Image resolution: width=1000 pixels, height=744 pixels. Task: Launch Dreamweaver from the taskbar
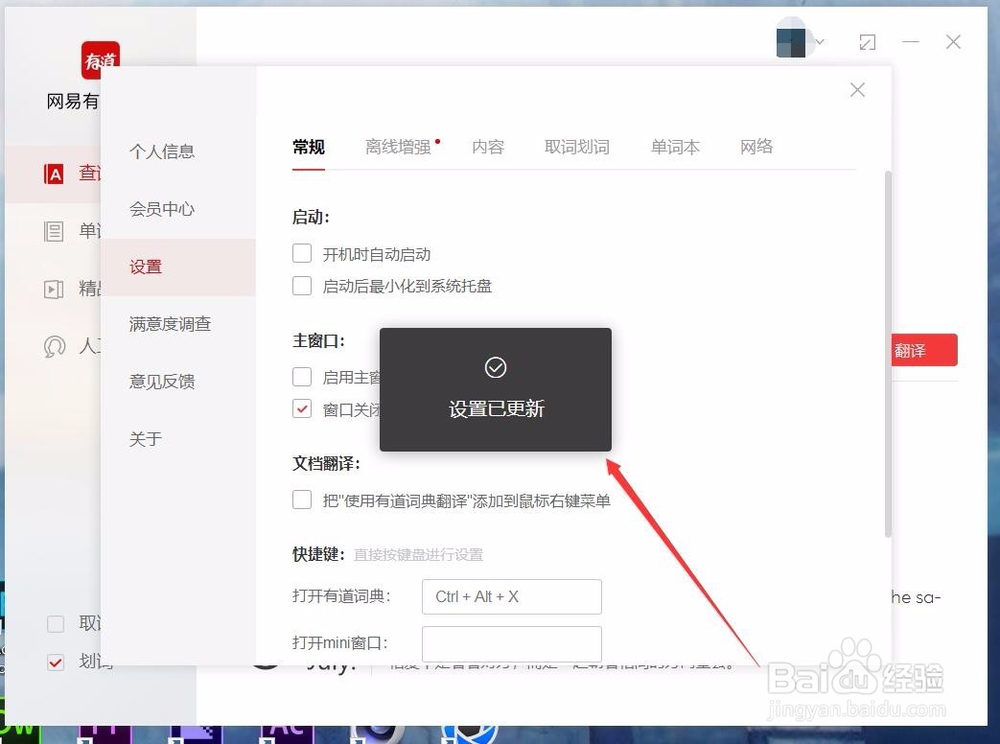[x=20, y=736]
